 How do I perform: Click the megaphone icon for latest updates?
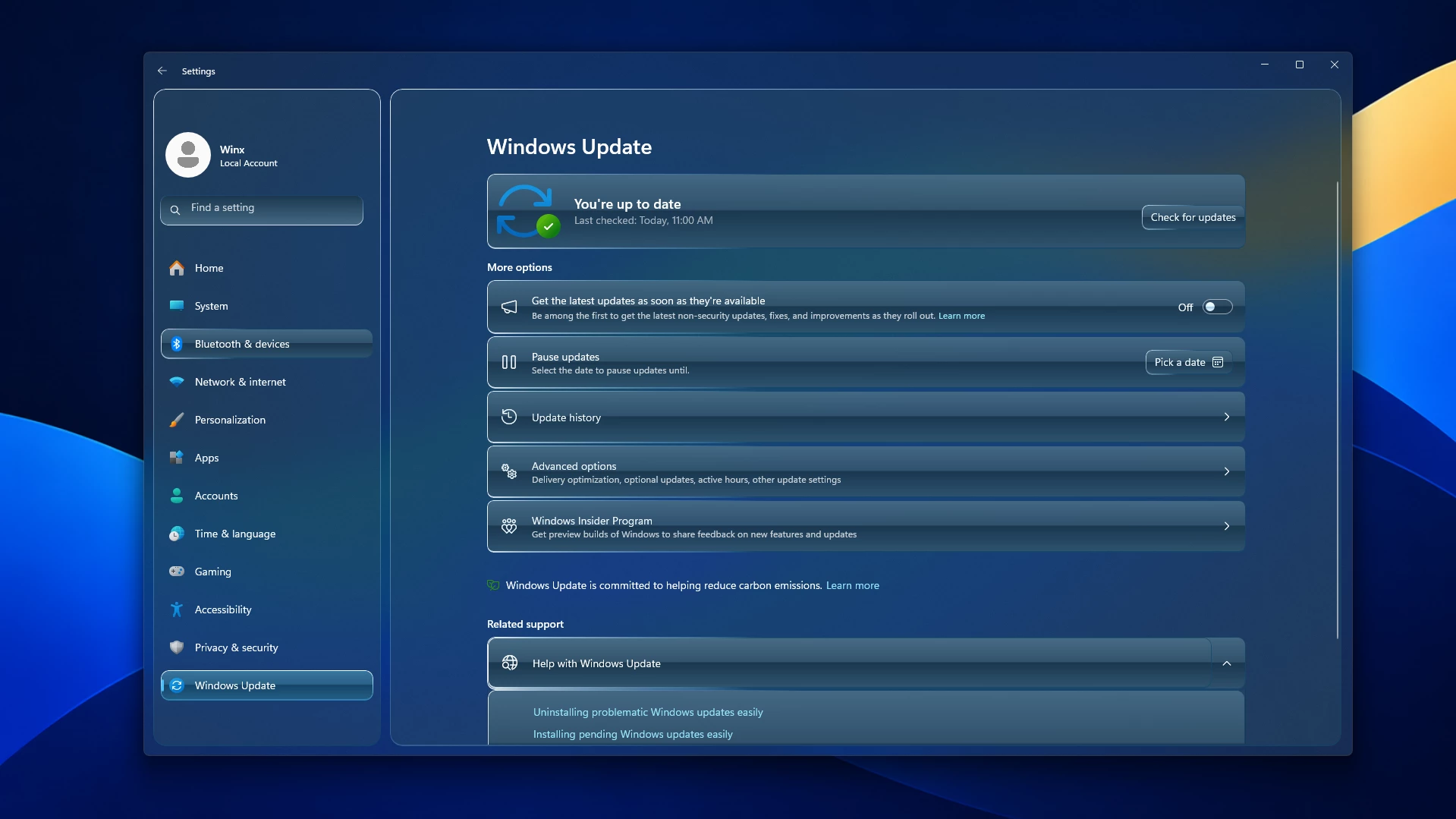pyautogui.click(x=509, y=307)
